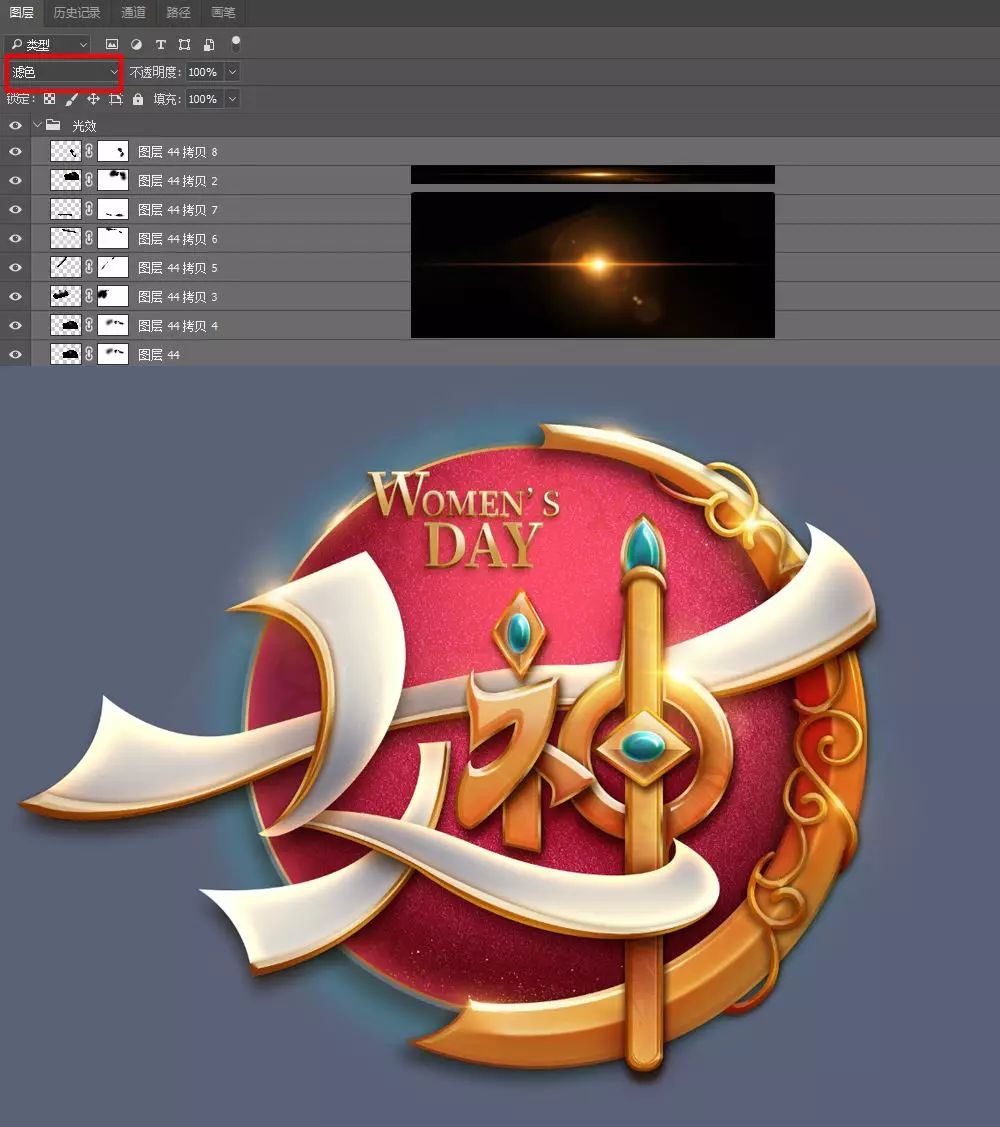Screen dimensions: 1000x1127
Task: Open the 历史记录 history tab
Action: (x=77, y=13)
